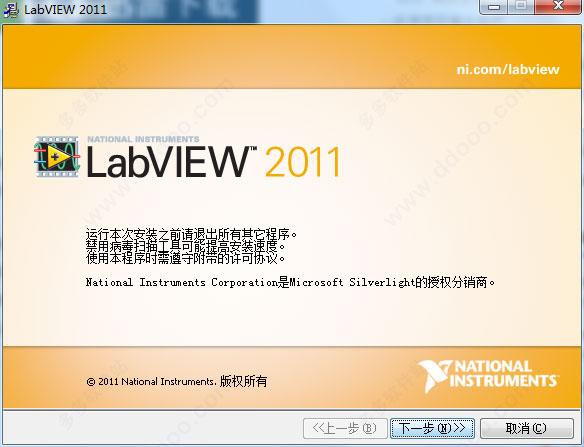Click the installer icon in the title bar
Viewport: 584px width, 447px height.
11,9
